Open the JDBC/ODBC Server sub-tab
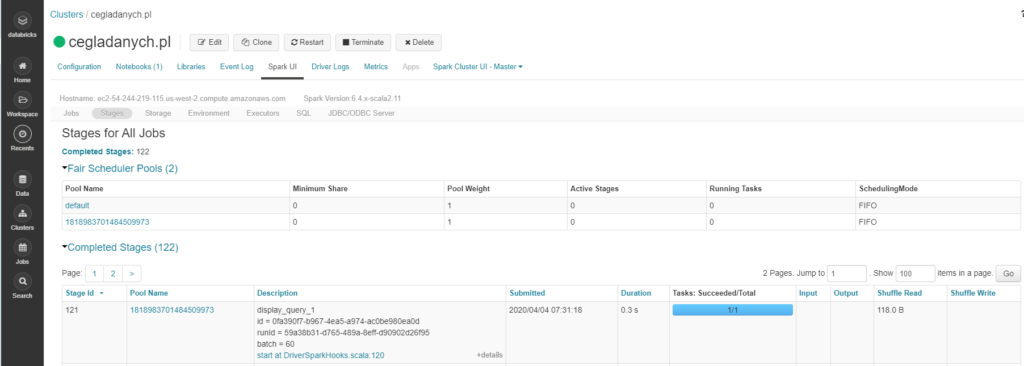The height and width of the screenshot is (366, 1024). tap(361, 113)
